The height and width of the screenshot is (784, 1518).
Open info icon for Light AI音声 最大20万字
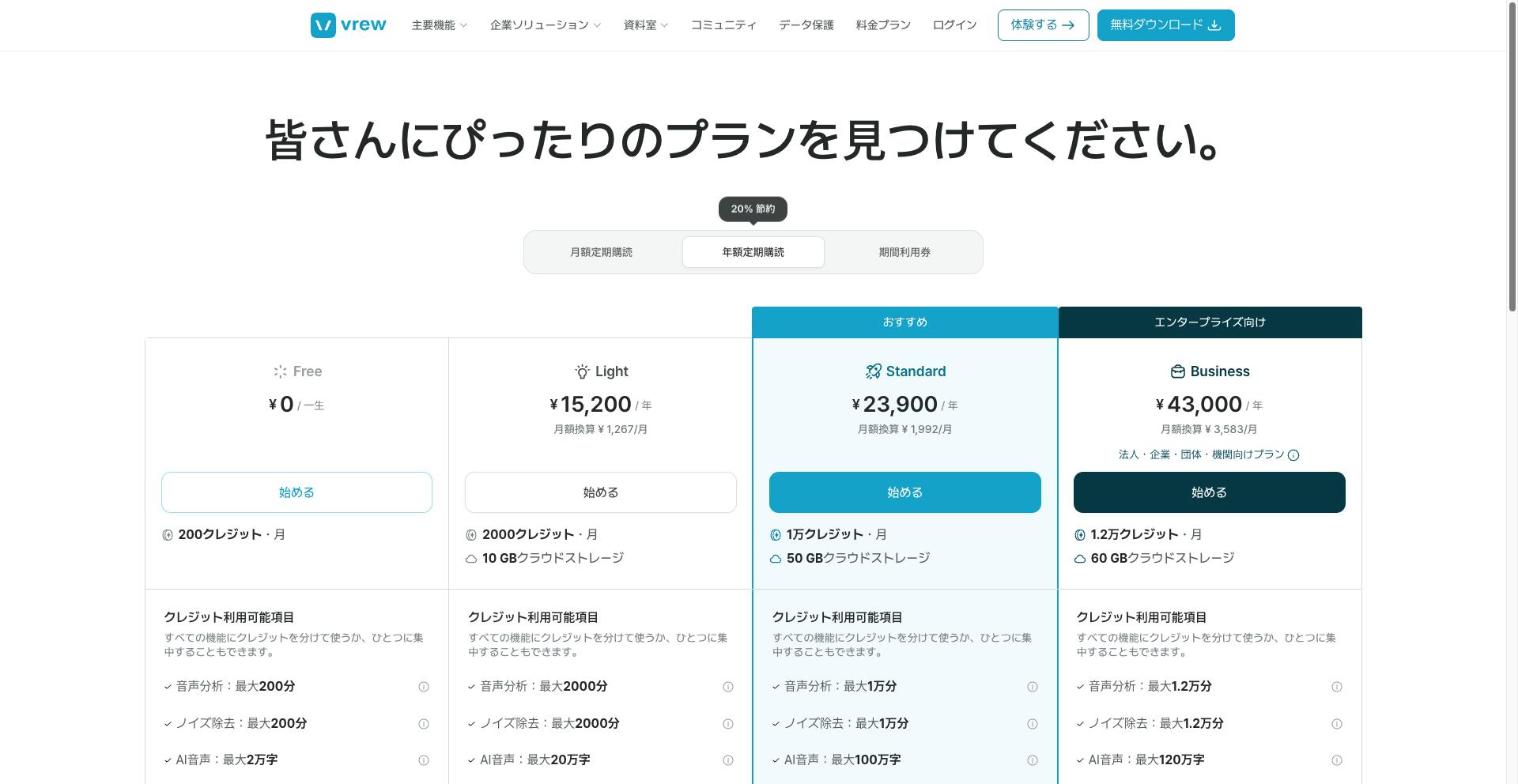728,761
